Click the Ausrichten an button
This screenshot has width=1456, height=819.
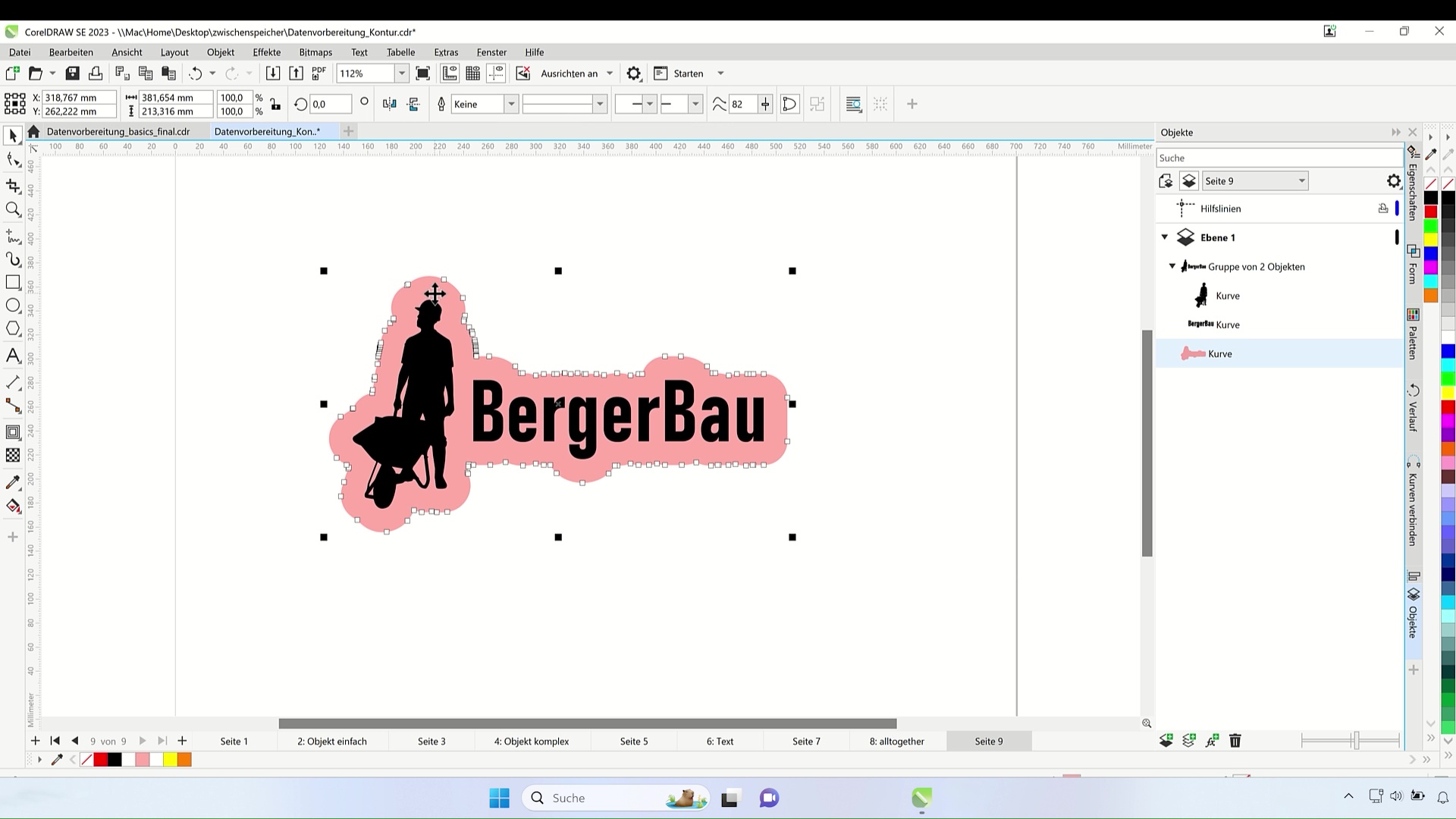tap(569, 74)
